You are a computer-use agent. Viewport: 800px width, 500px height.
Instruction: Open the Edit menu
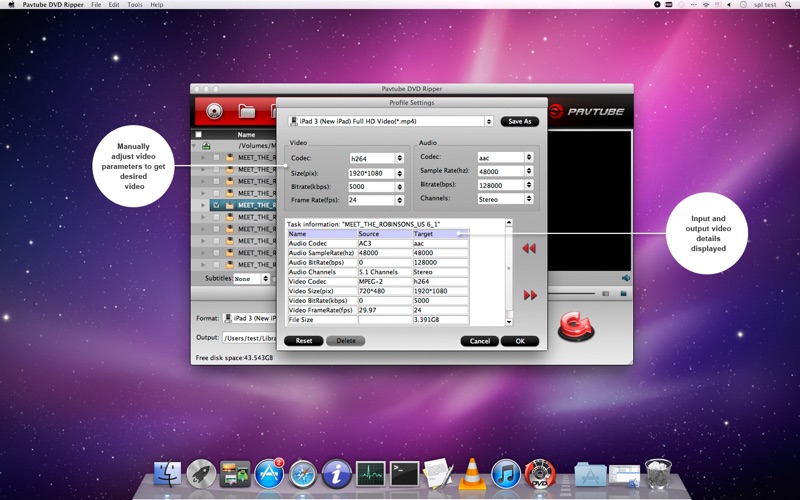[114, 5]
